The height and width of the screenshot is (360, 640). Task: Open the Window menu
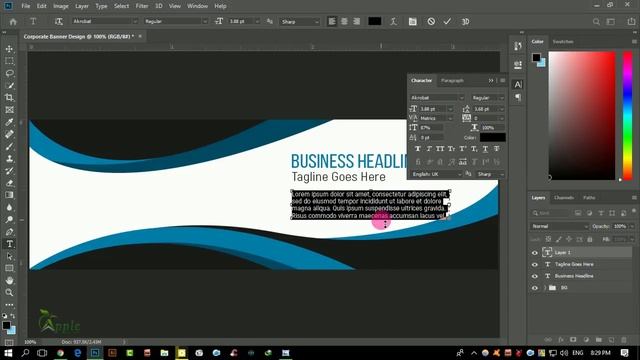click(197, 6)
